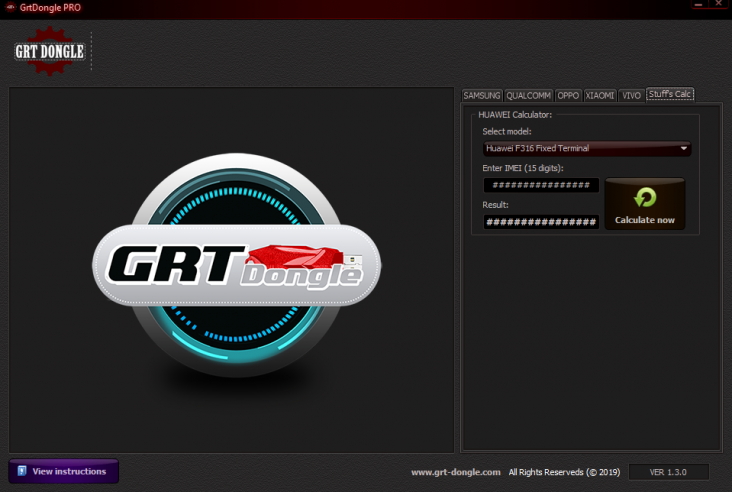This screenshot has width=732, height=492.
Task: Click the GrtDongle PRO title bar icon
Action: pyautogui.click(x=10, y=7)
